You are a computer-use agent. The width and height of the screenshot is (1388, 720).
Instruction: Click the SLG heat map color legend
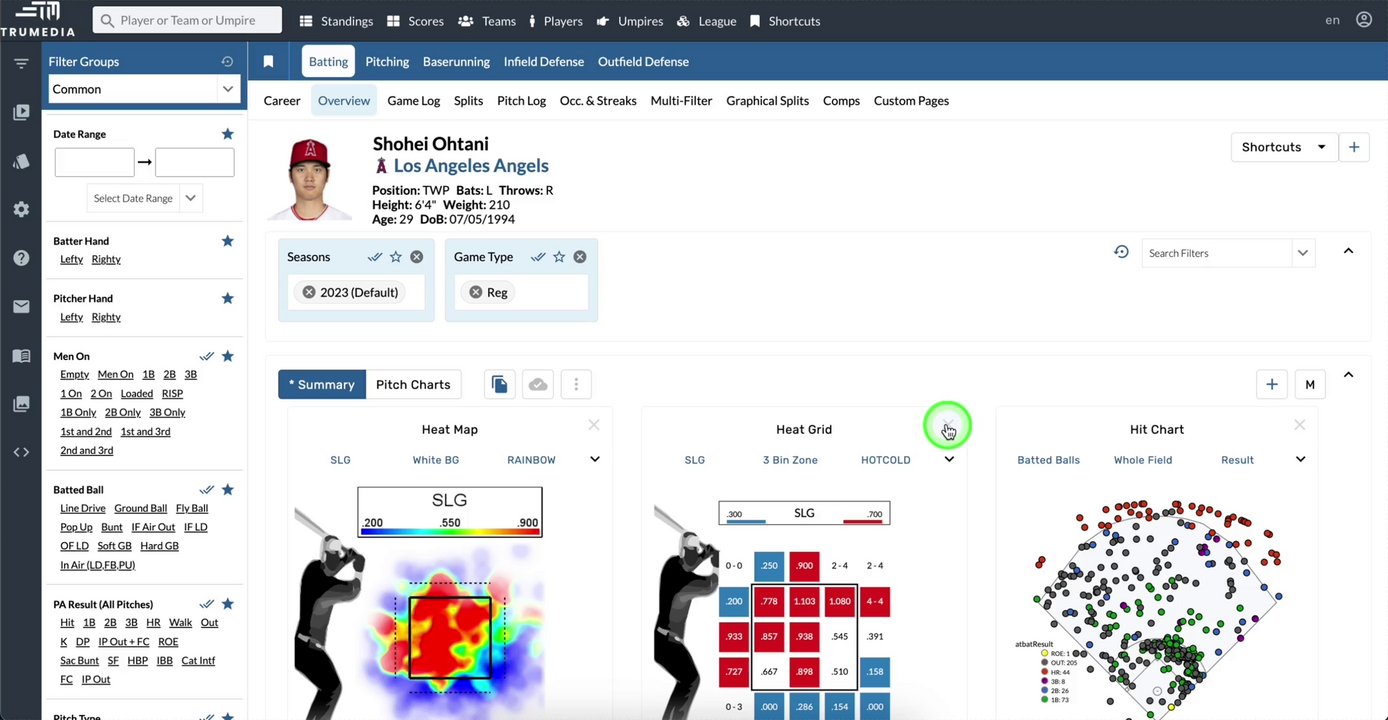[x=450, y=512]
